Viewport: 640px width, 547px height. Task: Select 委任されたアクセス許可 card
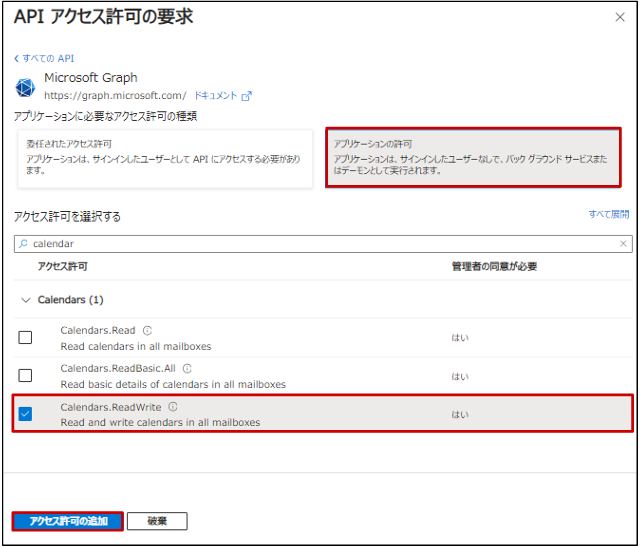click(x=165, y=159)
